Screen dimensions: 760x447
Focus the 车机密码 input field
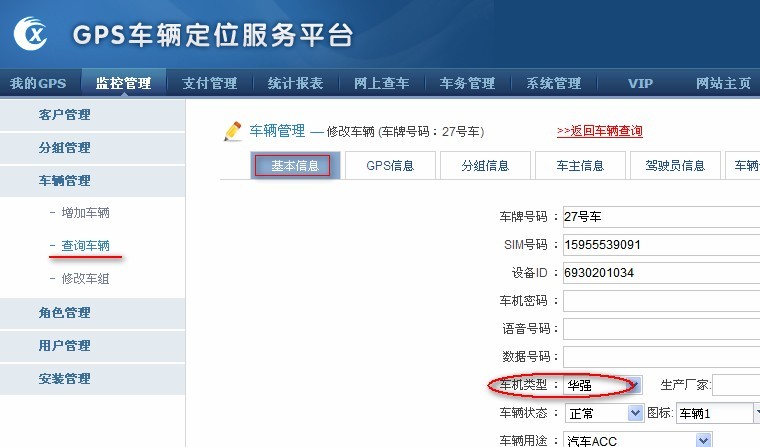click(660, 300)
